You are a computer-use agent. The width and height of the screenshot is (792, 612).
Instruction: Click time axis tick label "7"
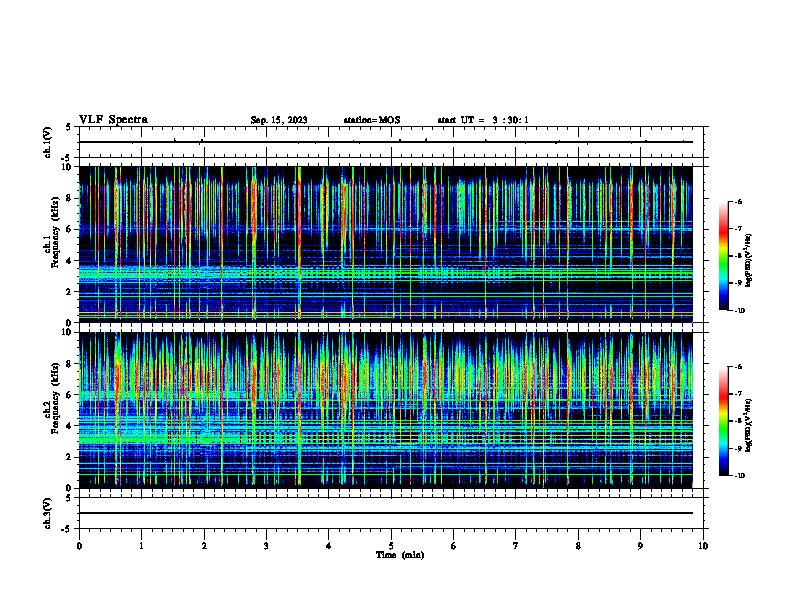coord(516,546)
